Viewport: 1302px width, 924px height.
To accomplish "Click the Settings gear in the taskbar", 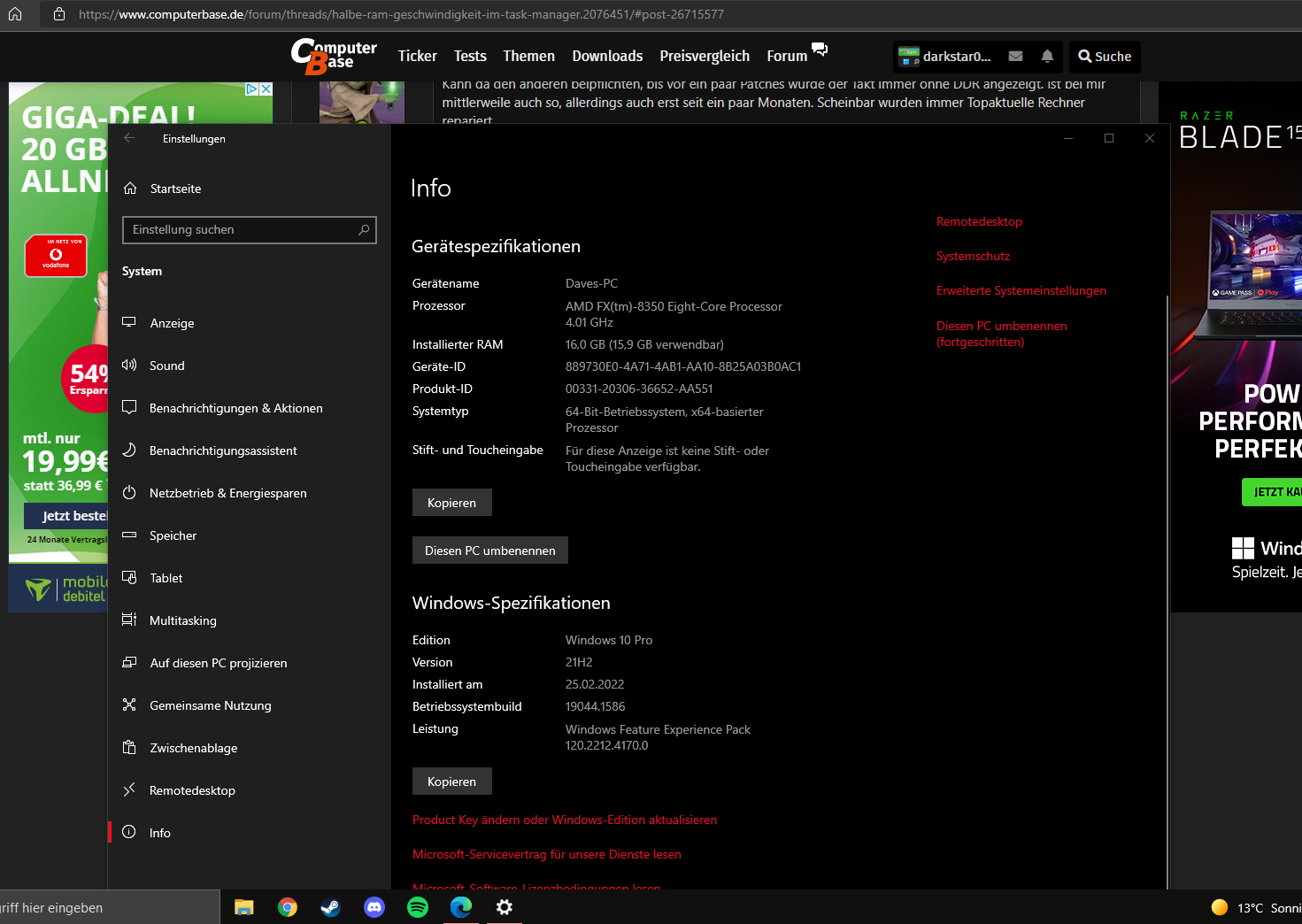I will 505,907.
